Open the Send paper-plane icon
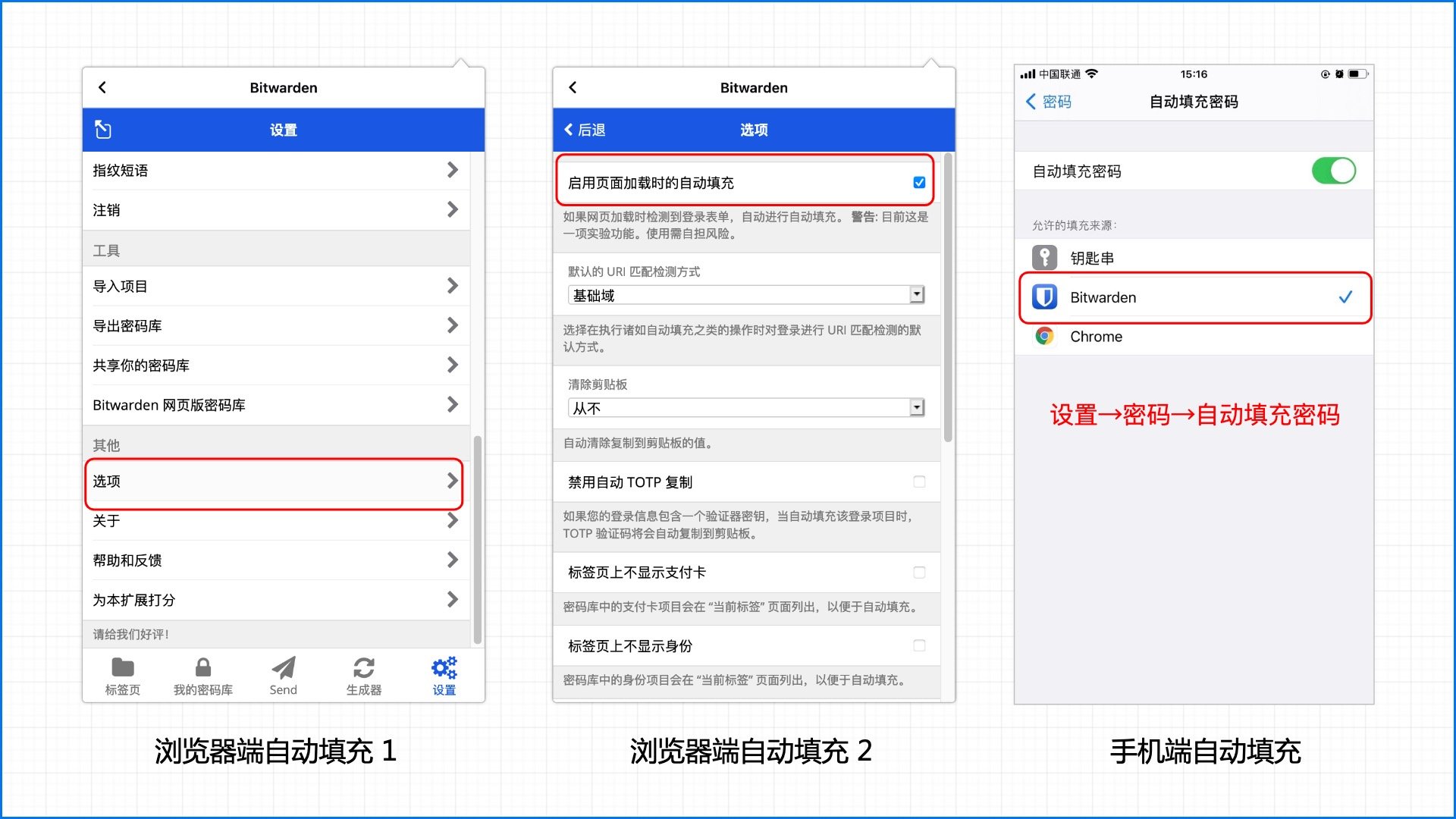 click(x=283, y=669)
